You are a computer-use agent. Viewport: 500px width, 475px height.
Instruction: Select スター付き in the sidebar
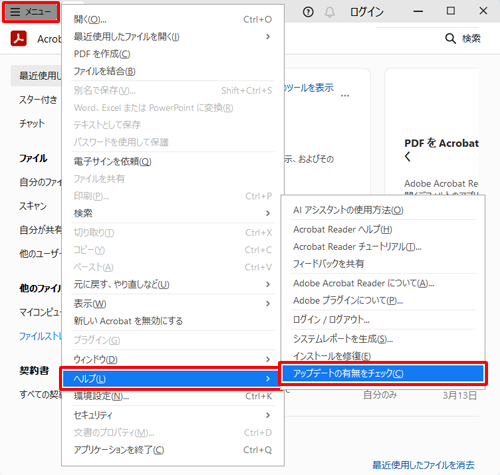pos(38,100)
